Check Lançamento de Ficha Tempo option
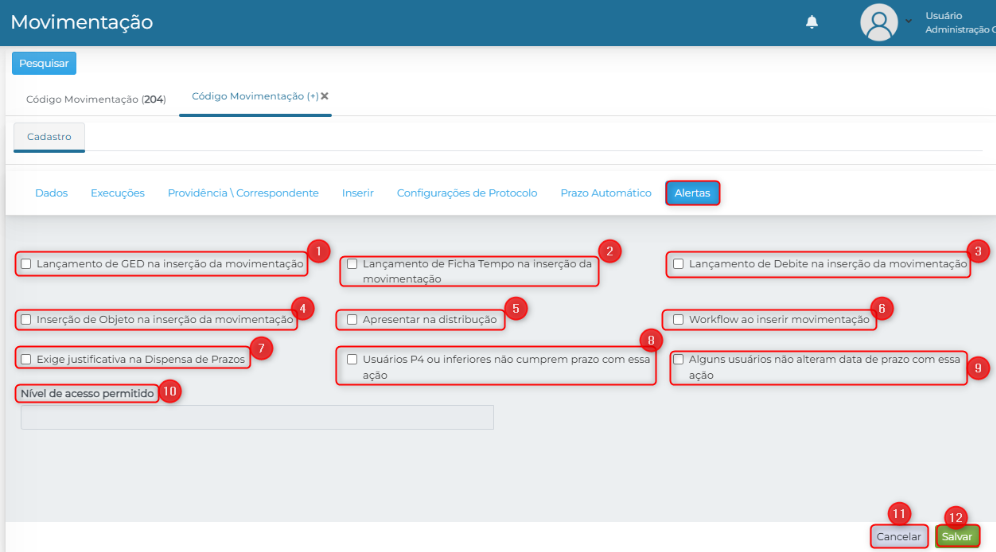 coord(352,264)
